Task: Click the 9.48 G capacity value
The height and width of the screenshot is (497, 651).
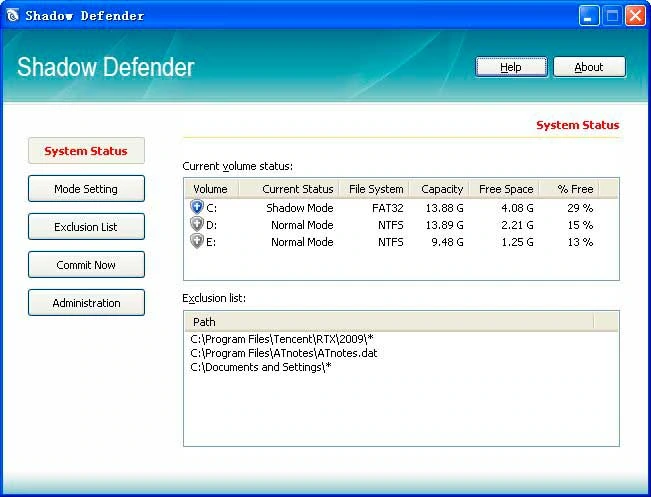Action: click(x=447, y=242)
